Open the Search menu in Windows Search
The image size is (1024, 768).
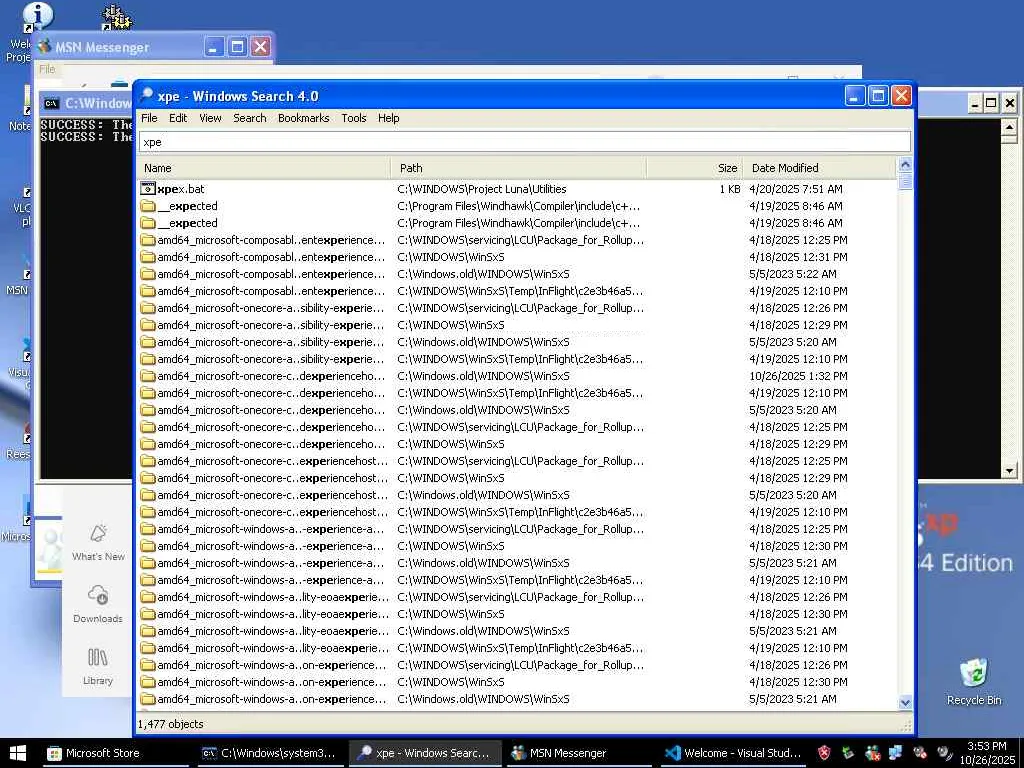click(249, 118)
